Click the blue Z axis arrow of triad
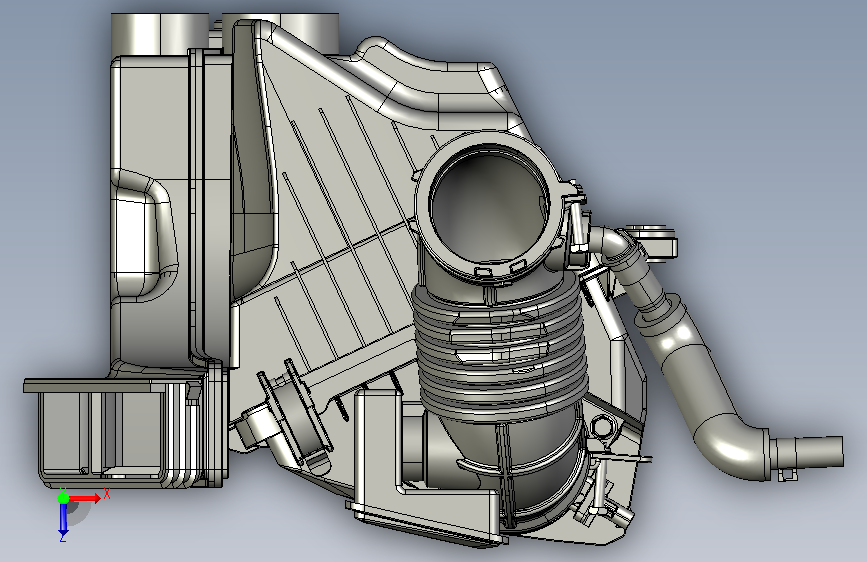 click(63, 519)
